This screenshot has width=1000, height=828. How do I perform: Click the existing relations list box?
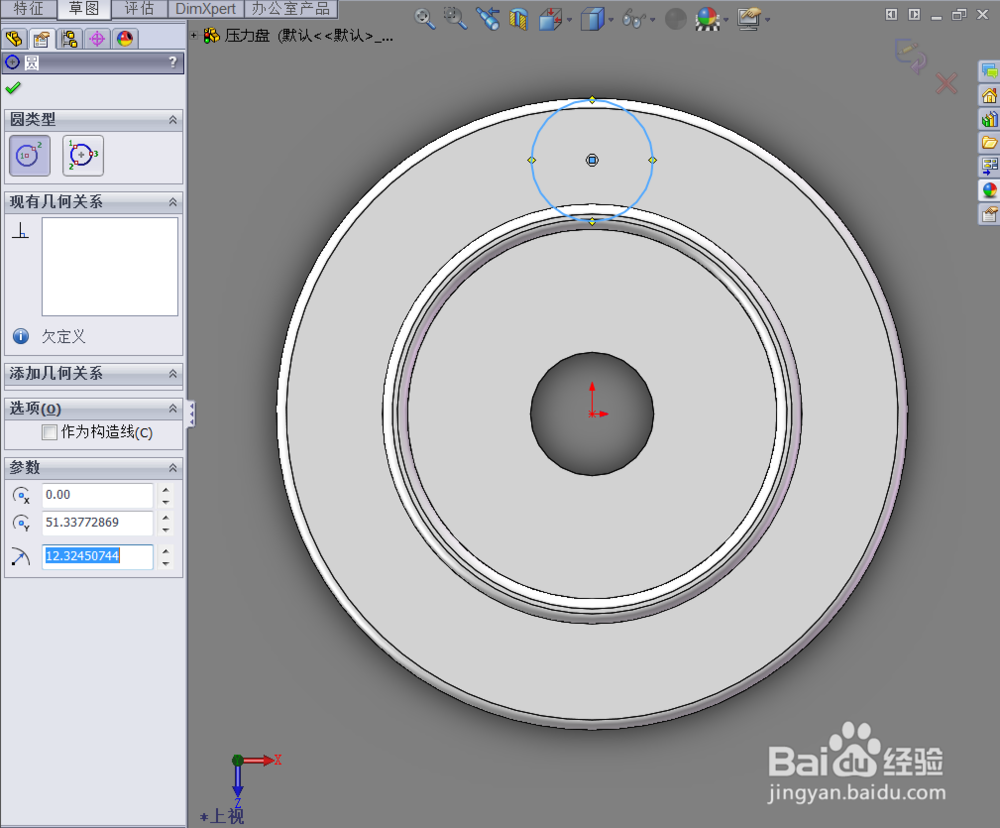tap(110, 267)
